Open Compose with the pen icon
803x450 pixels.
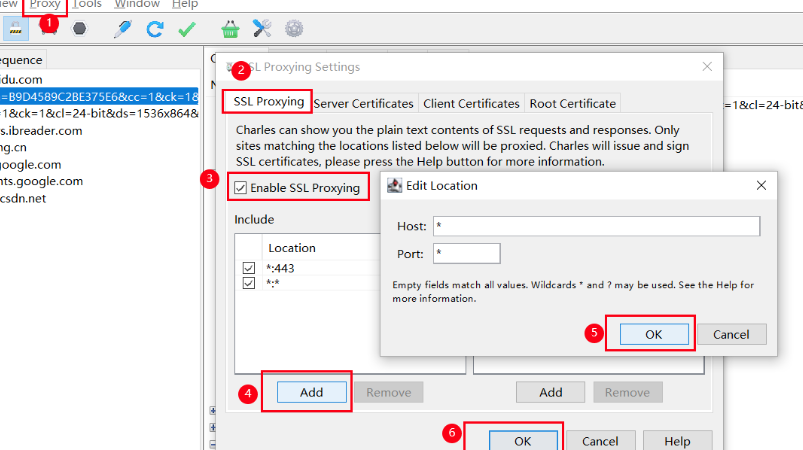click(x=122, y=29)
